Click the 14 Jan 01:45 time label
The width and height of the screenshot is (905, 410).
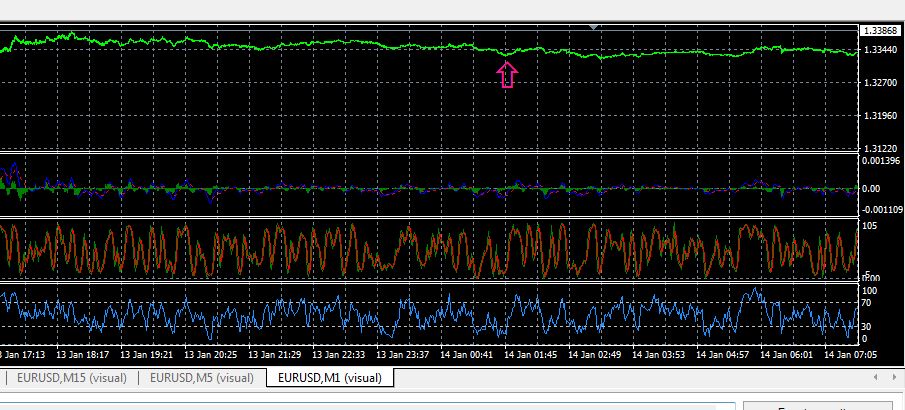tap(530, 355)
